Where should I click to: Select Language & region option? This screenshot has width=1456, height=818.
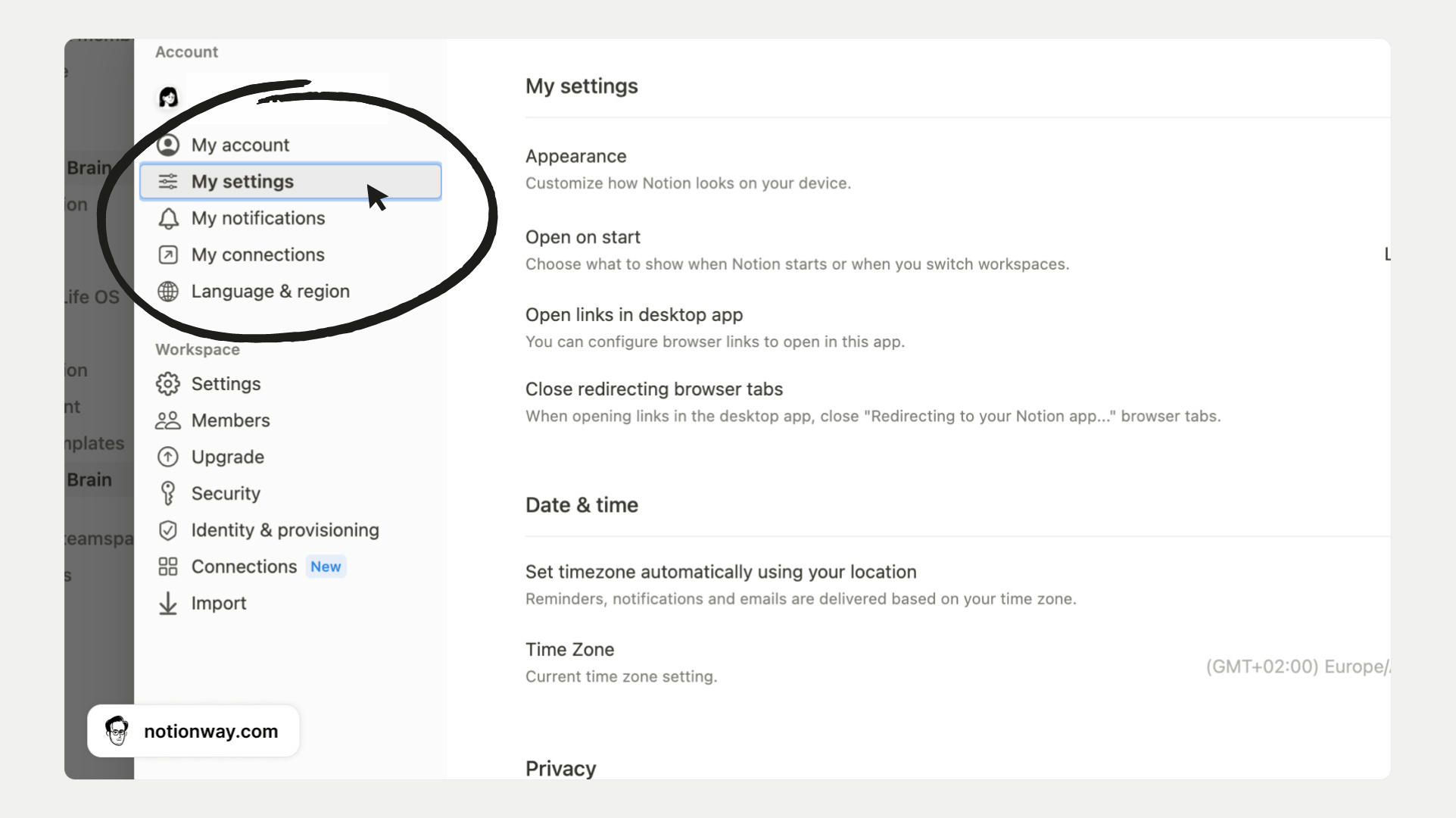(x=270, y=290)
